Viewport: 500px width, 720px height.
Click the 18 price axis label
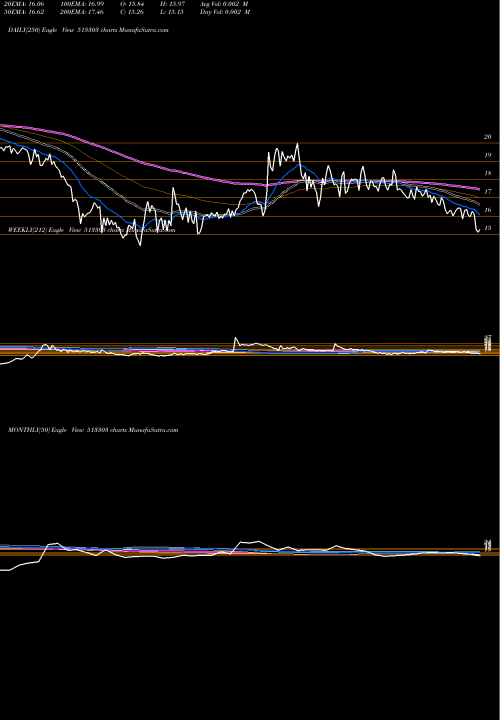[487, 174]
